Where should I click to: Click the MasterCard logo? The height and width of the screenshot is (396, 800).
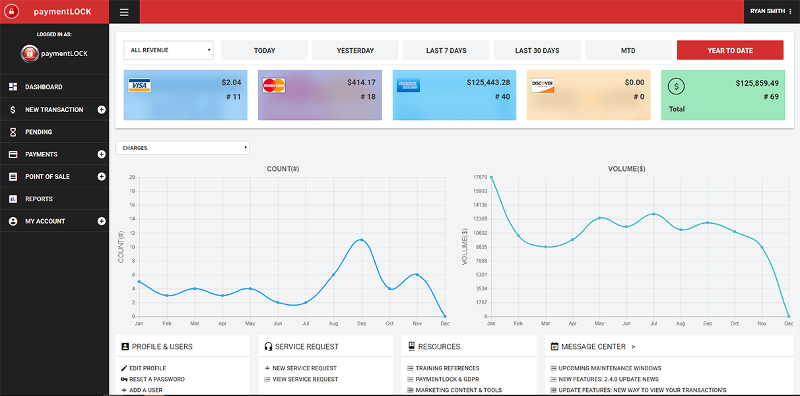point(274,85)
